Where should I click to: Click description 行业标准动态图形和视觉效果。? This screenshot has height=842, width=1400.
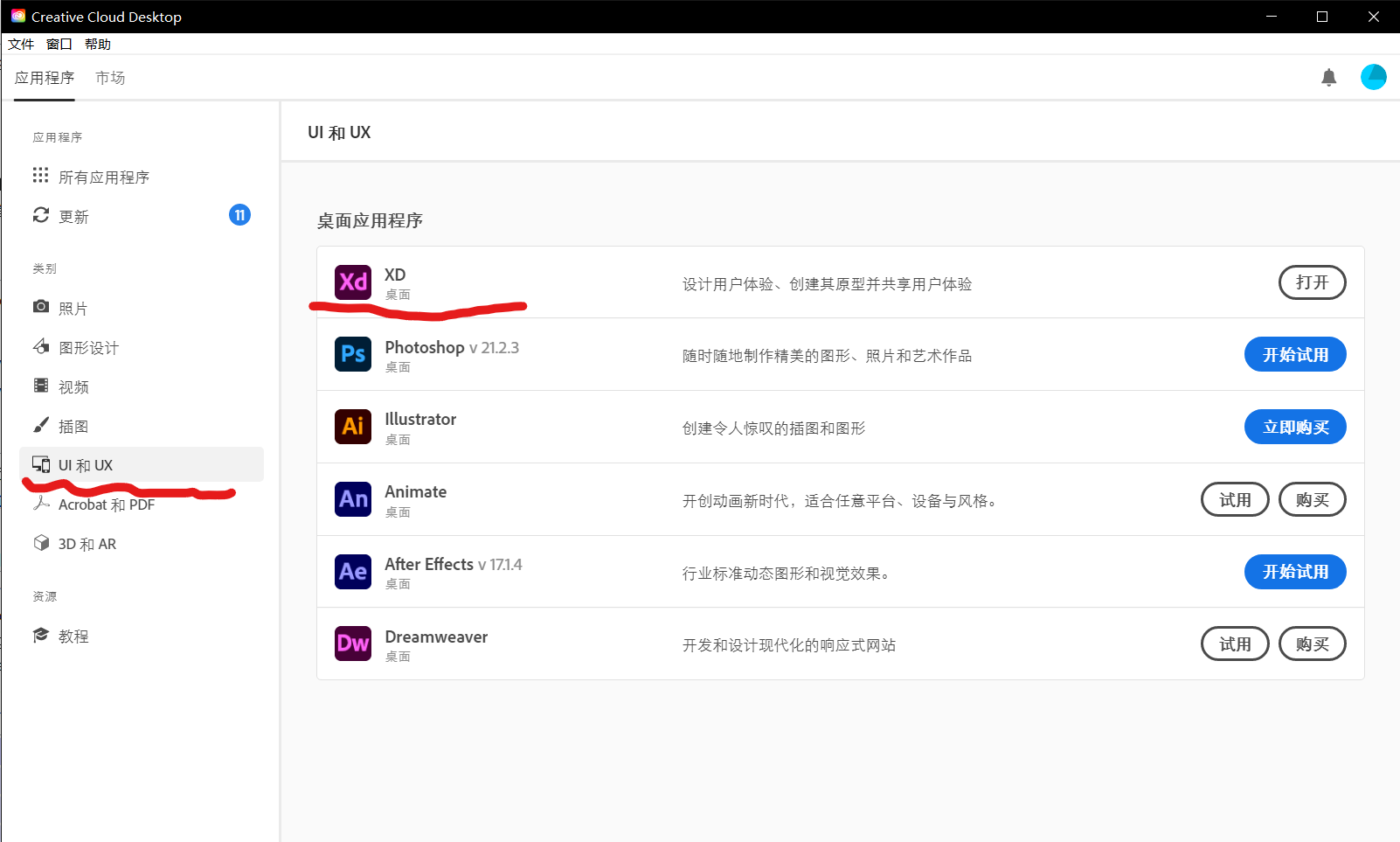787,574
